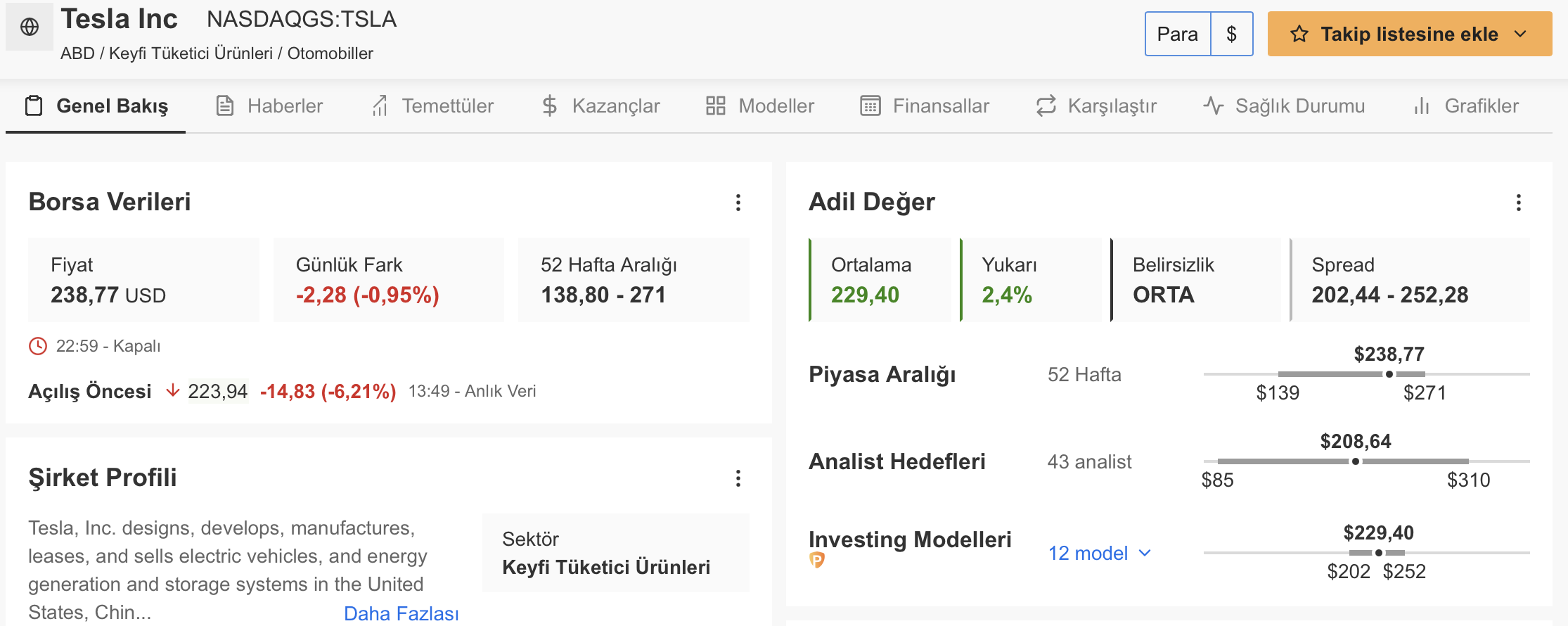Switch to the Karşılaştır tab
The image size is (1568, 626).
tap(1096, 106)
